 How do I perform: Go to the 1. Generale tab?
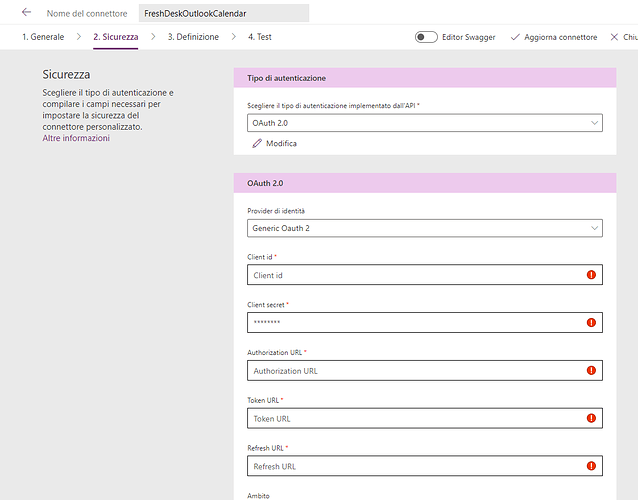43,37
